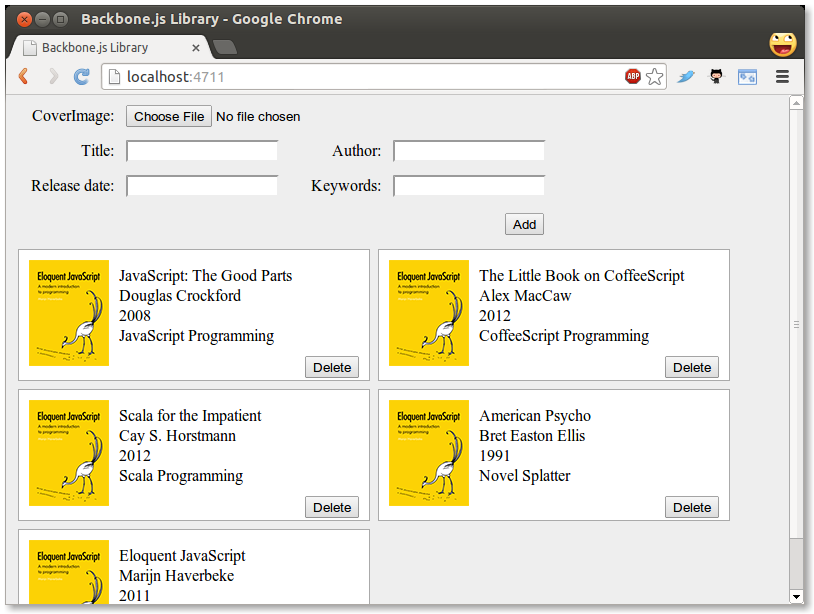The image size is (814, 614).
Task: Delete The Little Book on CoffeeScript
Action: 692,367
